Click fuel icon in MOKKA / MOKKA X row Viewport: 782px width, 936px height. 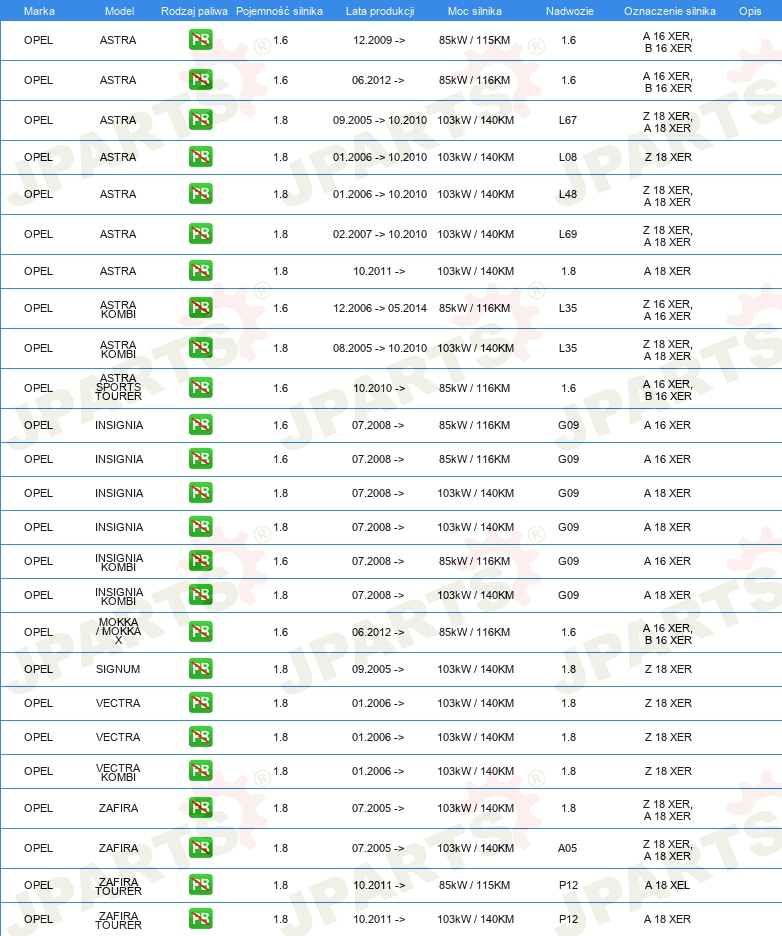pyautogui.click(x=201, y=632)
